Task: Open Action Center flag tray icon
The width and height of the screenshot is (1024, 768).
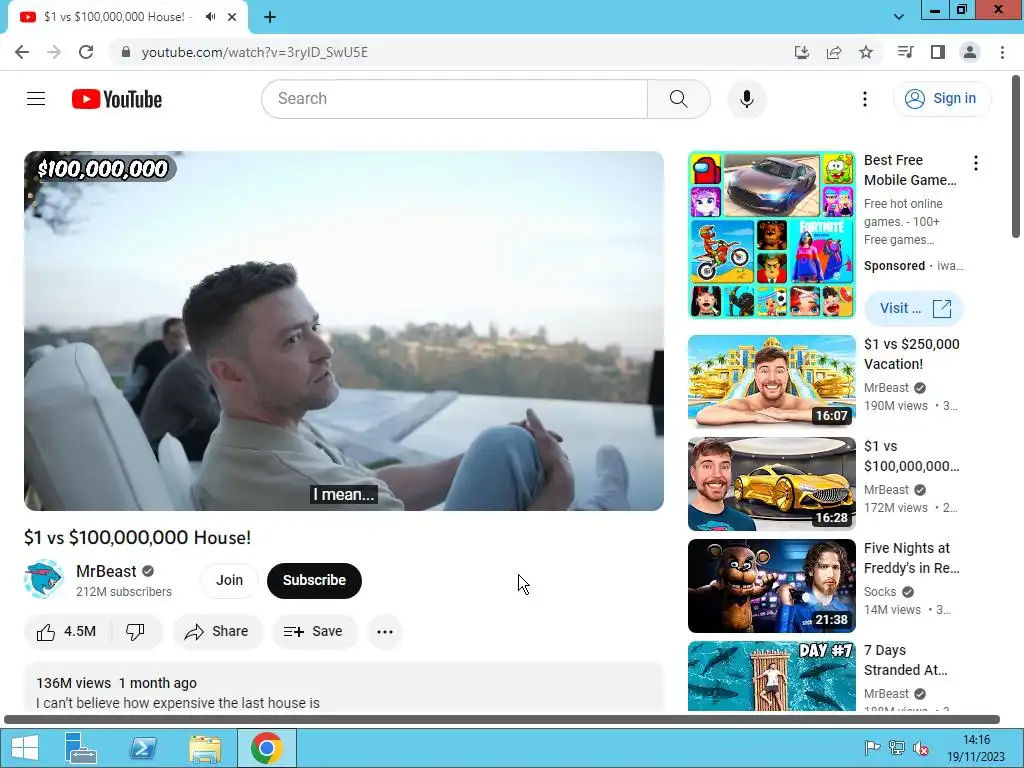Action: pos(872,748)
